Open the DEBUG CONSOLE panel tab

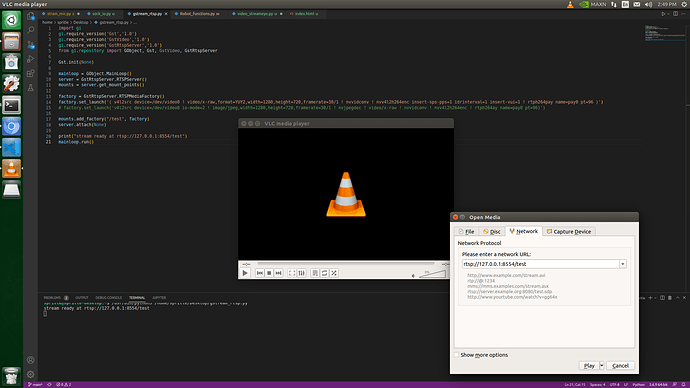click(109, 298)
